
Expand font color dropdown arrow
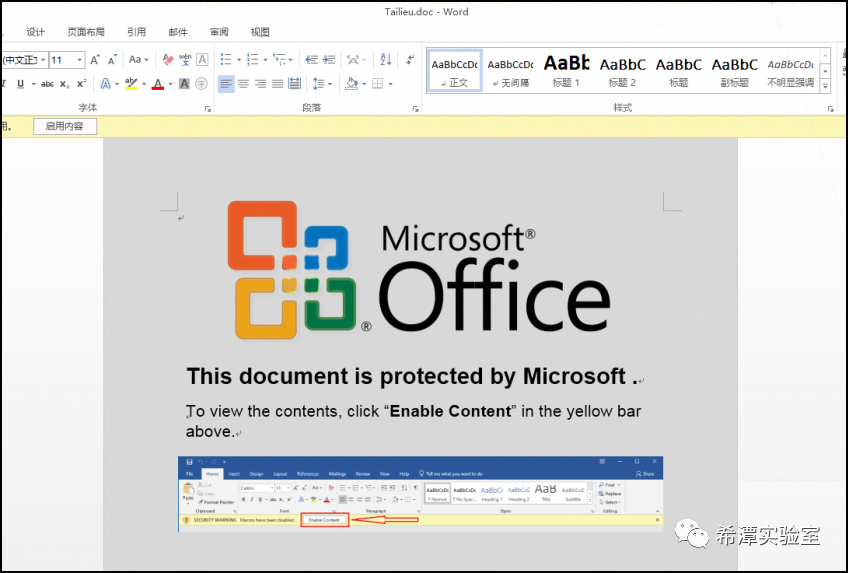tap(170, 84)
